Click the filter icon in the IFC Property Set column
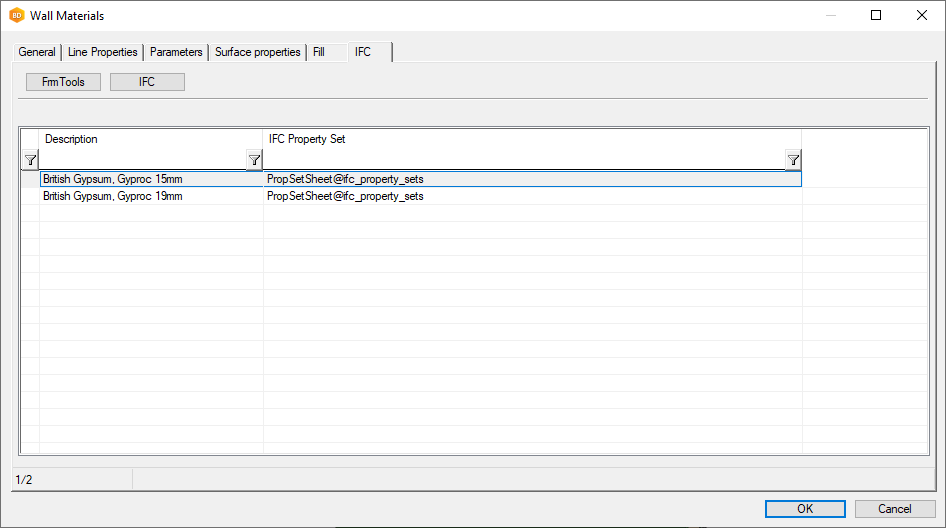The height and width of the screenshot is (528, 946). (x=793, y=160)
